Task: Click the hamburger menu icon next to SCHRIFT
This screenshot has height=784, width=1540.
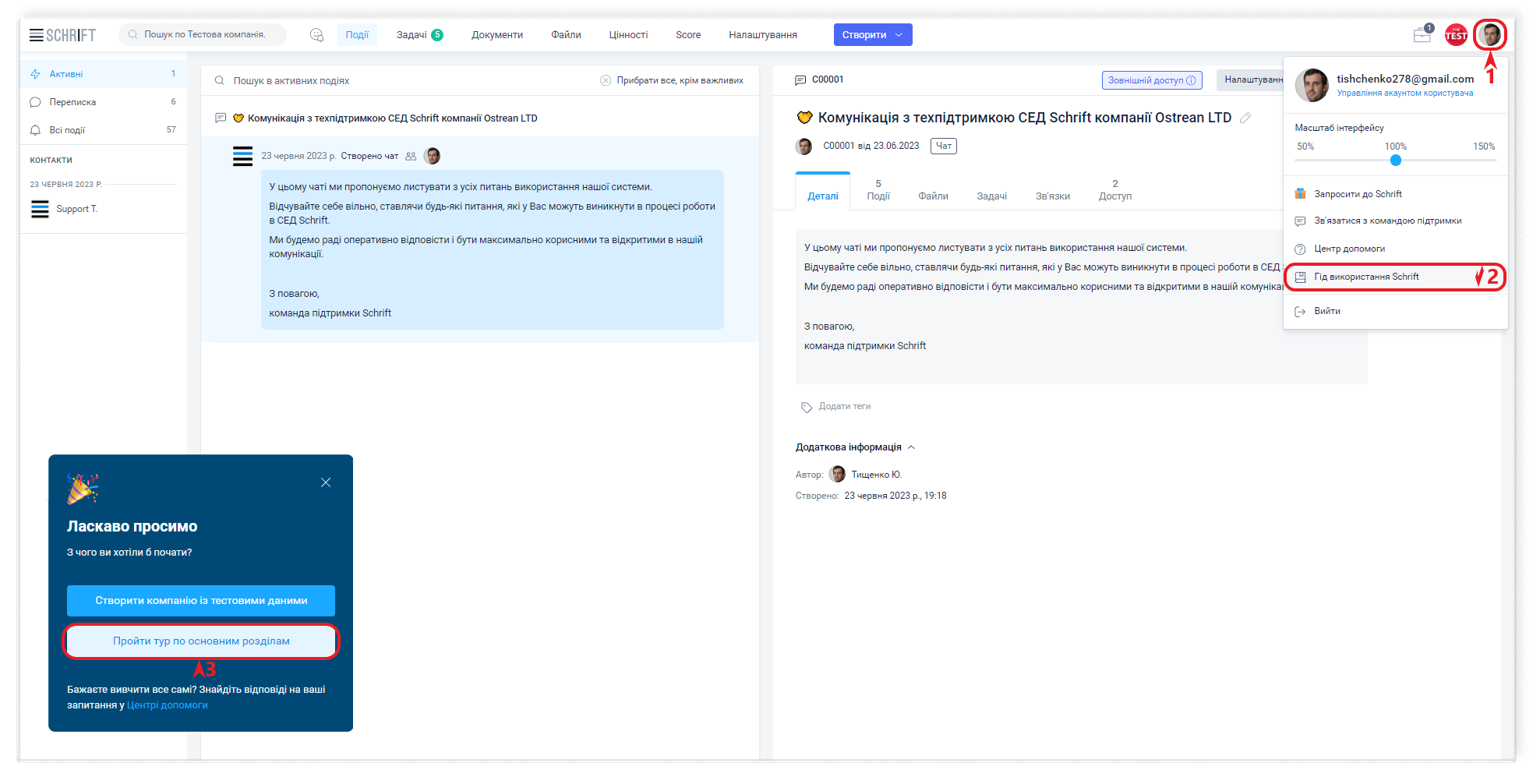Action: [x=36, y=35]
